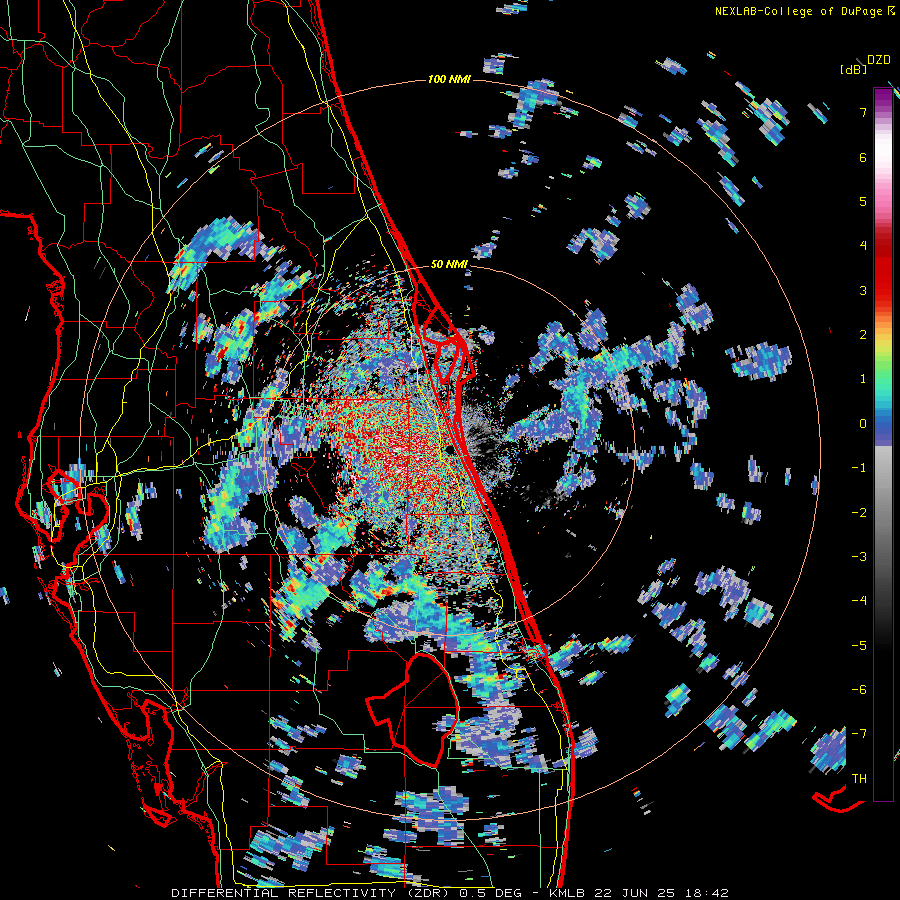Select the -5 dB scale label

(x=859, y=646)
